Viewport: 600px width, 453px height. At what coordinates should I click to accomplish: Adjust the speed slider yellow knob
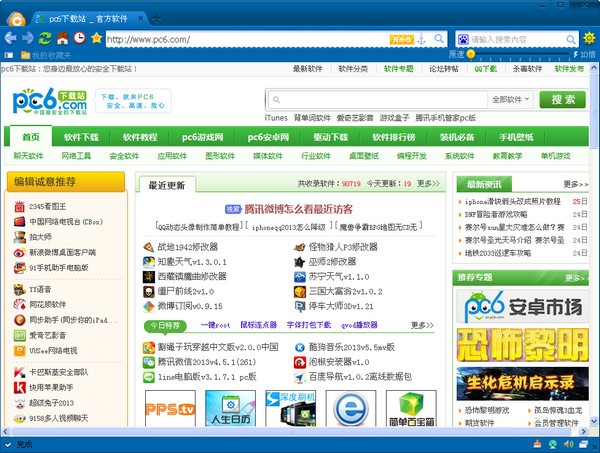click(471, 54)
